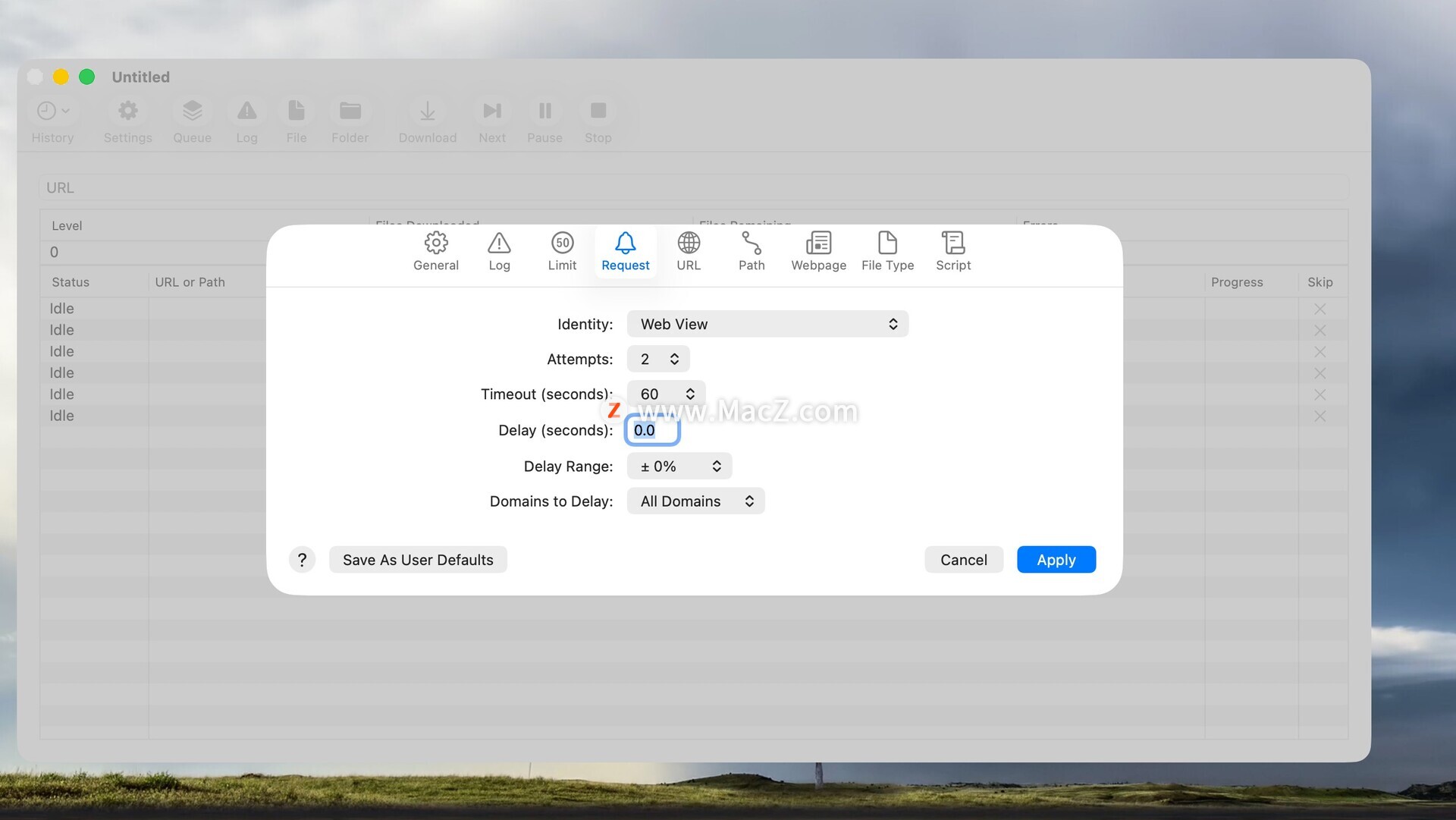
Task: Click the Request tab
Action: point(625,251)
